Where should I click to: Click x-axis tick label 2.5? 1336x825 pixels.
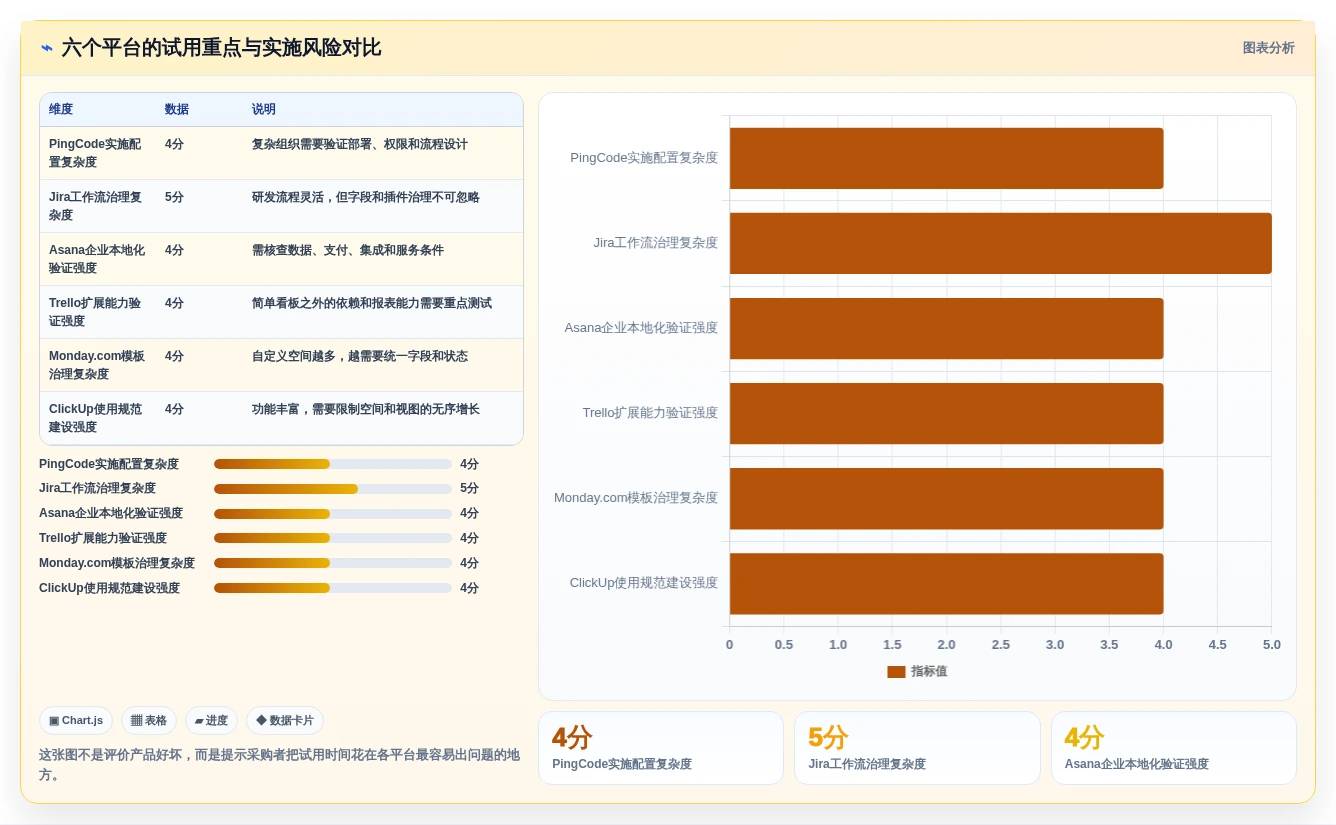coord(1001,645)
